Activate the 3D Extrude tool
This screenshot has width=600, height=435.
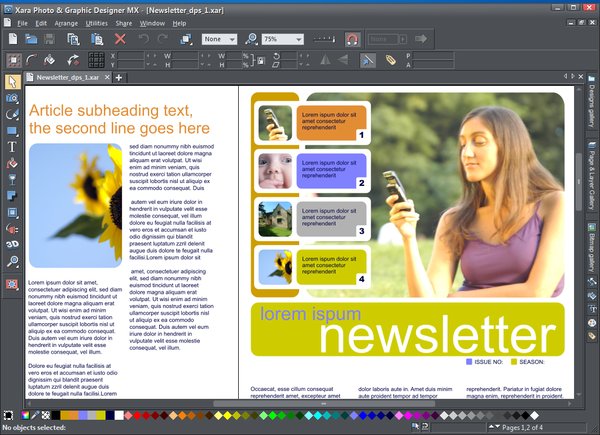click(12, 244)
